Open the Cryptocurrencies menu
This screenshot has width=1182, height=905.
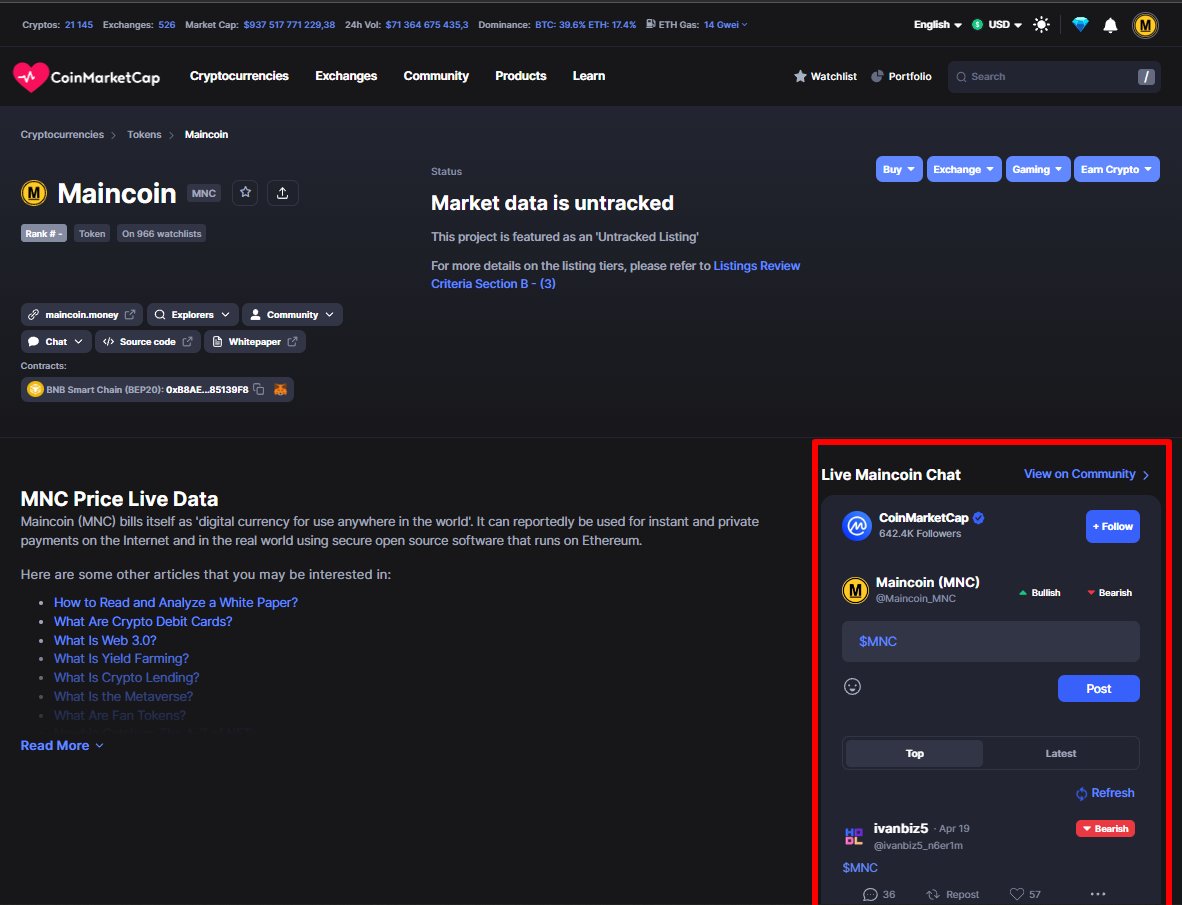pos(239,76)
